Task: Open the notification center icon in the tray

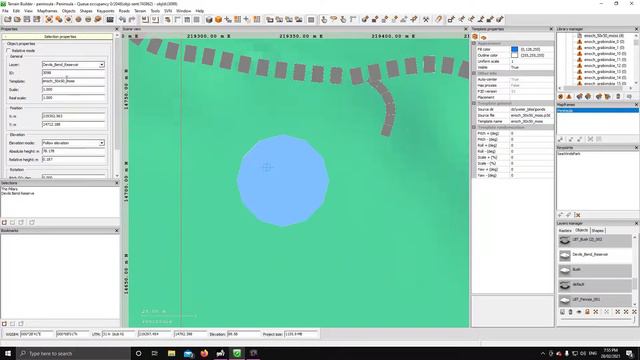Action: [629, 353]
